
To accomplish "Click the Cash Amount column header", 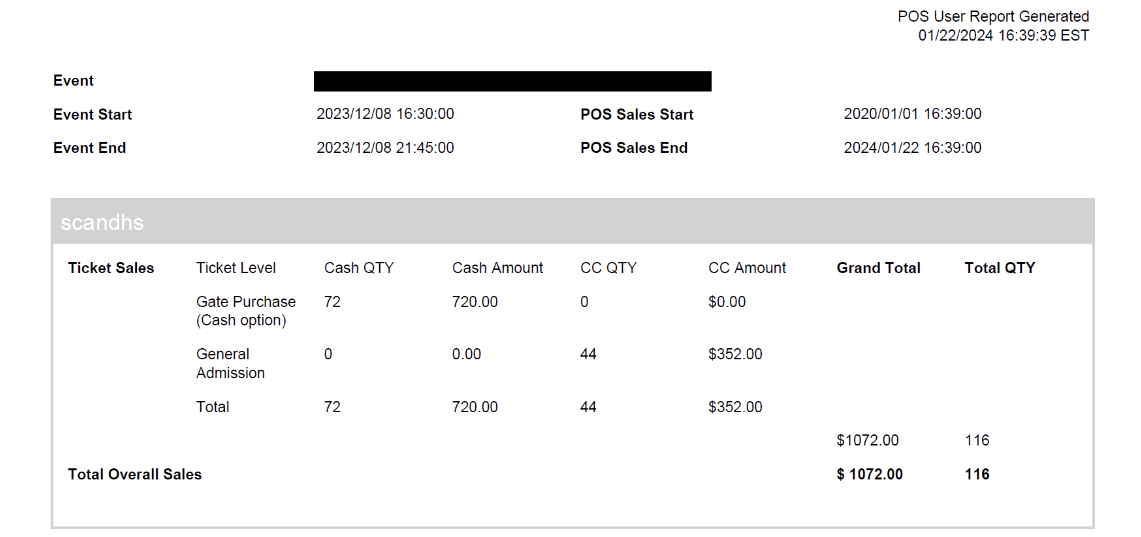I will 497,268.
